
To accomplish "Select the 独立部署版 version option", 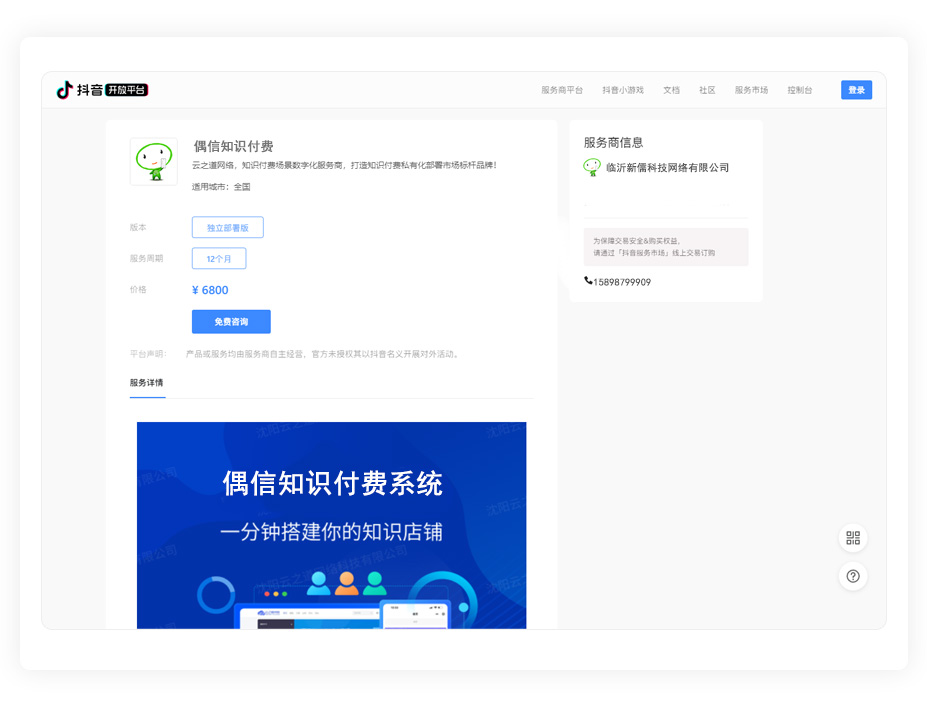I will (x=227, y=228).
